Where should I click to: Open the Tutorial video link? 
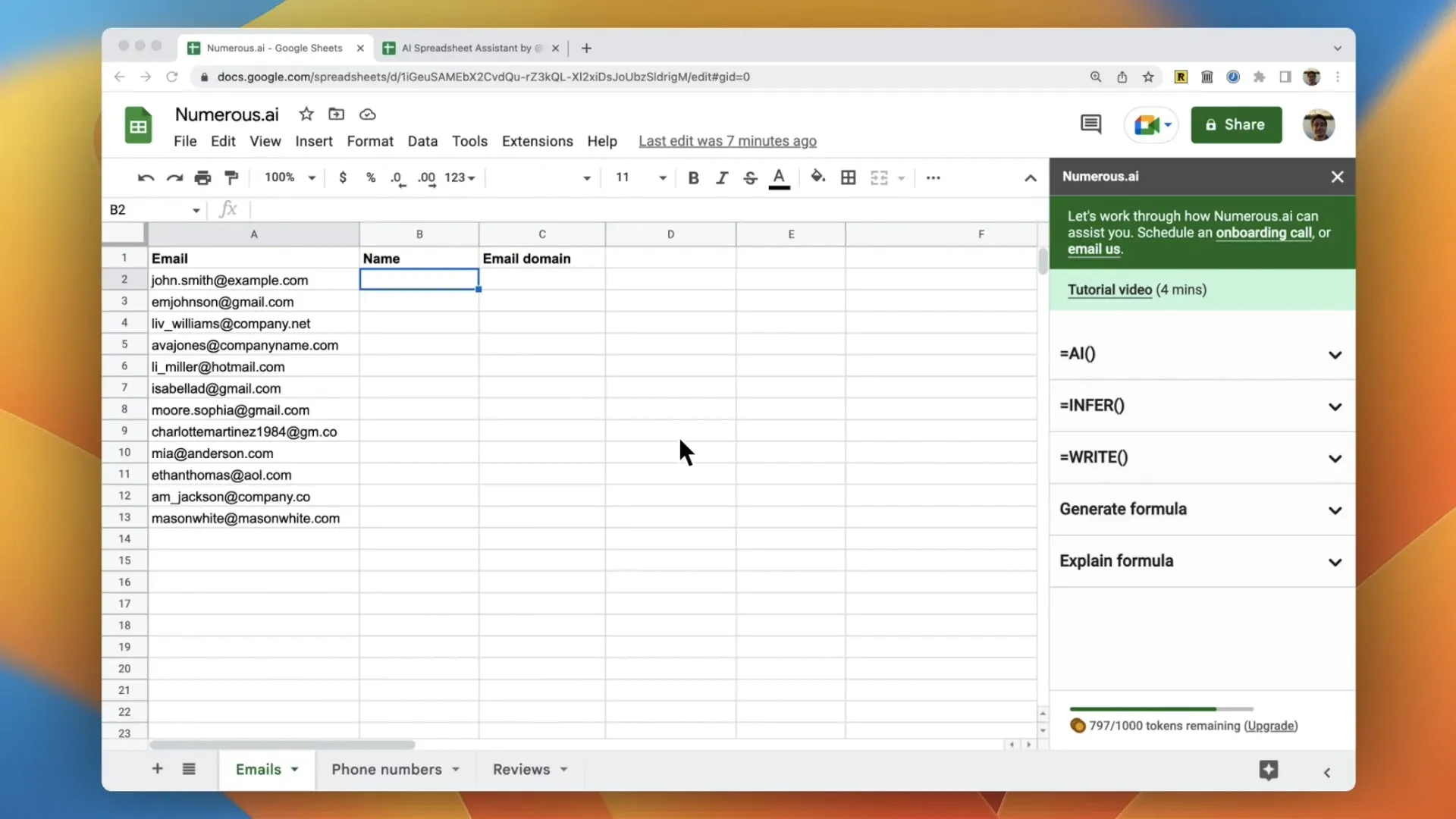point(1109,290)
